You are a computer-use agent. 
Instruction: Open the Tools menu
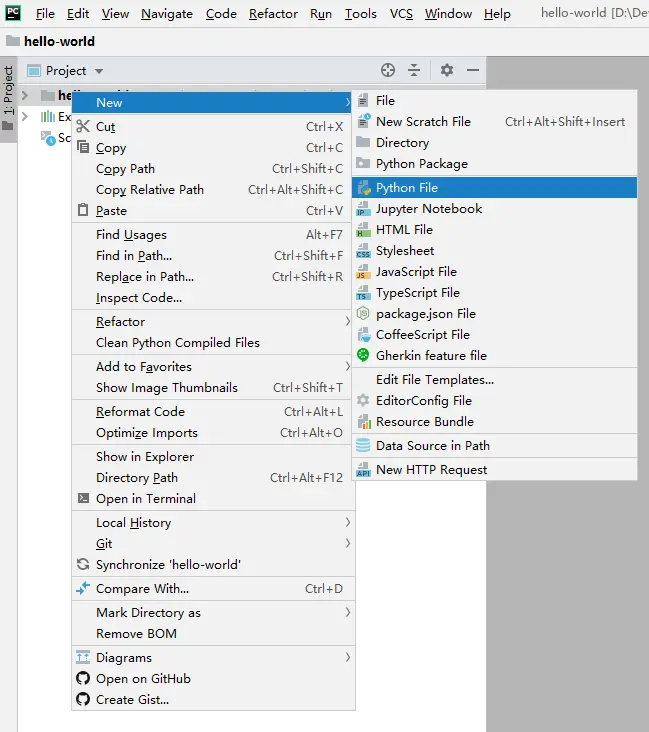tap(360, 14)
